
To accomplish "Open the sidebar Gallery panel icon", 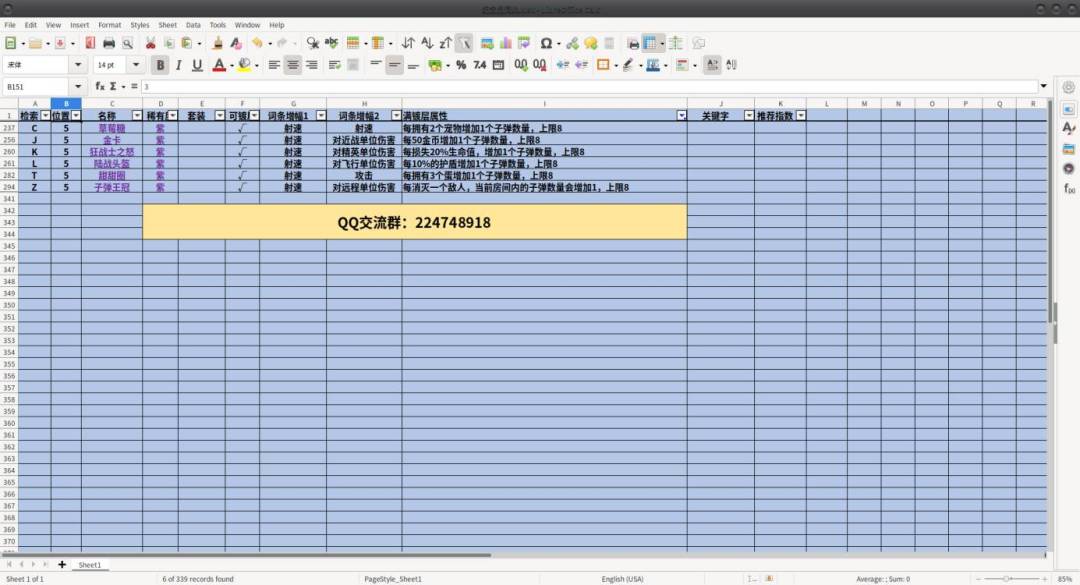I will (x=1068, y=149).
